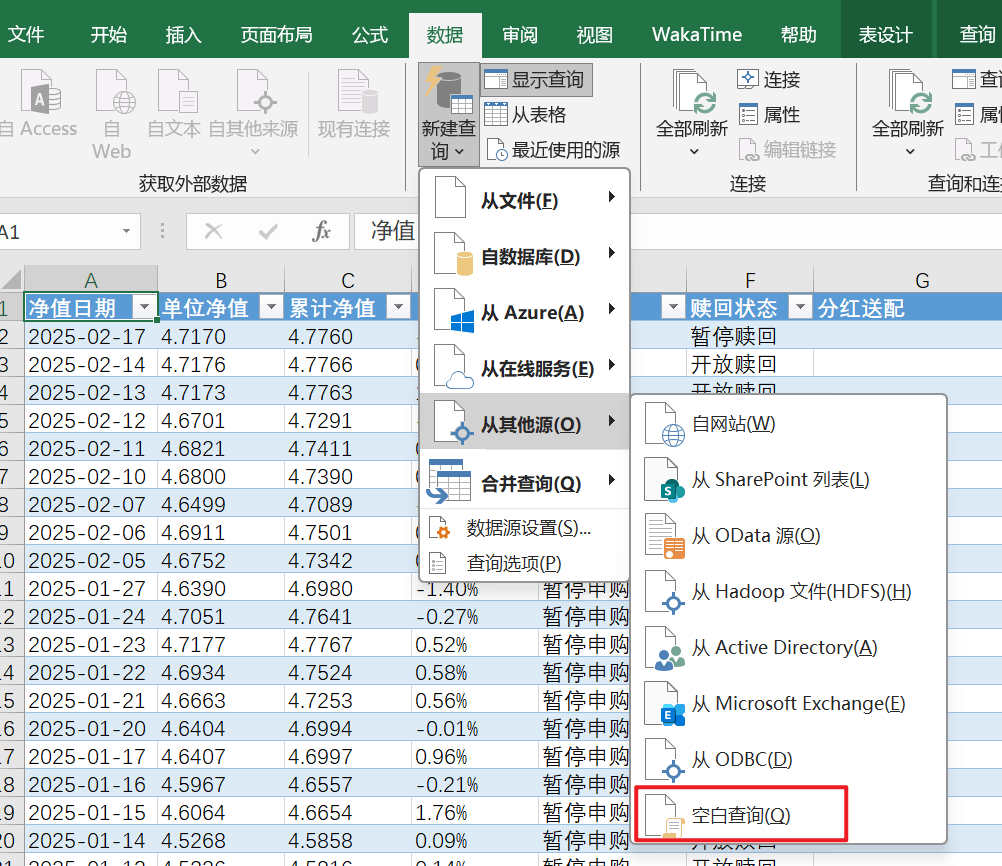The image size is (1002, 866).
Task: Open filter dropdown on 赎回状态 column
Action: [799, 308]
